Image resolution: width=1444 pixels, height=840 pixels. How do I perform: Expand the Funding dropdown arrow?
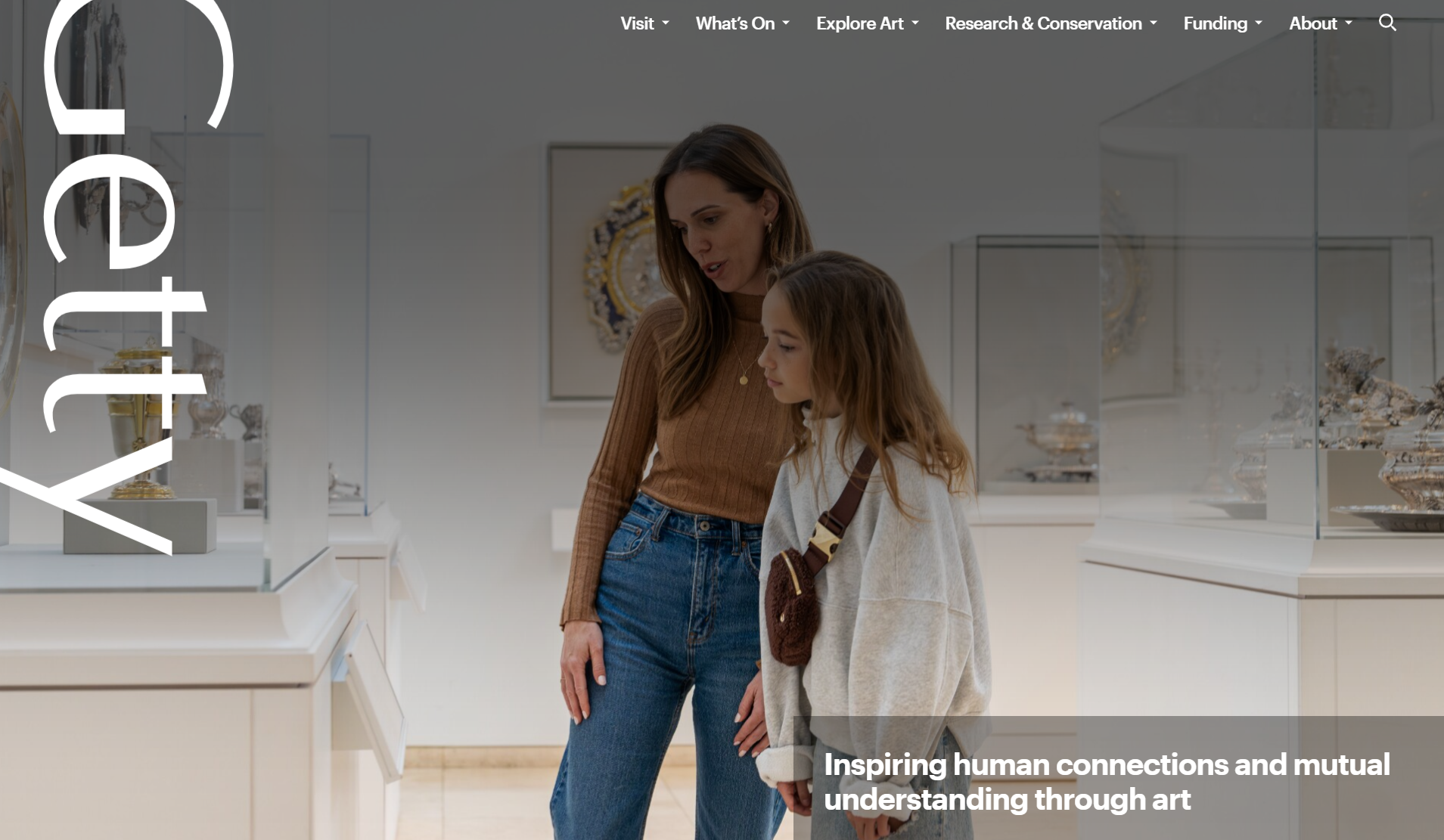pos(1259,23)
